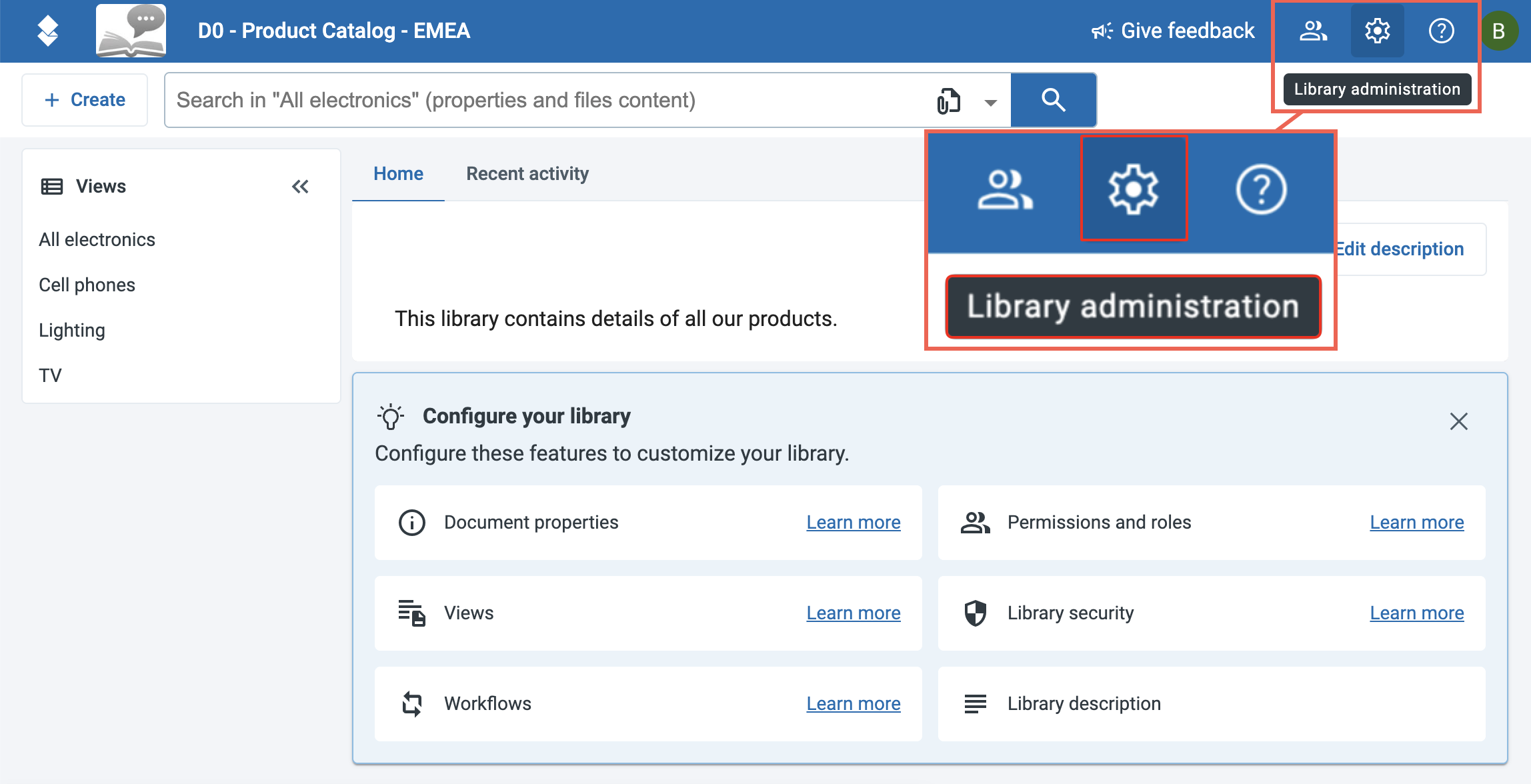Click the Edit description button
Image resolution: width=1531 pixels, height=784 pixels.
tap(1410, 249)
